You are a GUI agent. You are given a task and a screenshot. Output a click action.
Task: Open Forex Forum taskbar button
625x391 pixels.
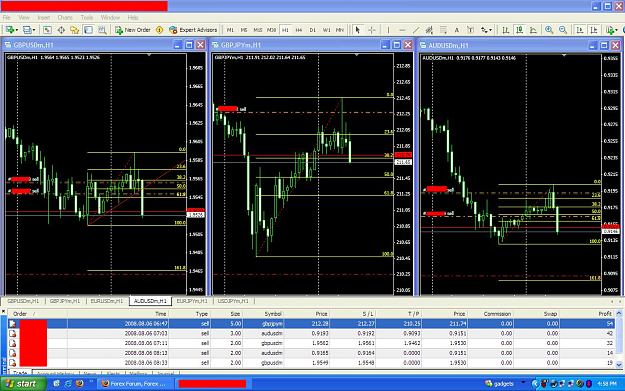tap(135, 383)
